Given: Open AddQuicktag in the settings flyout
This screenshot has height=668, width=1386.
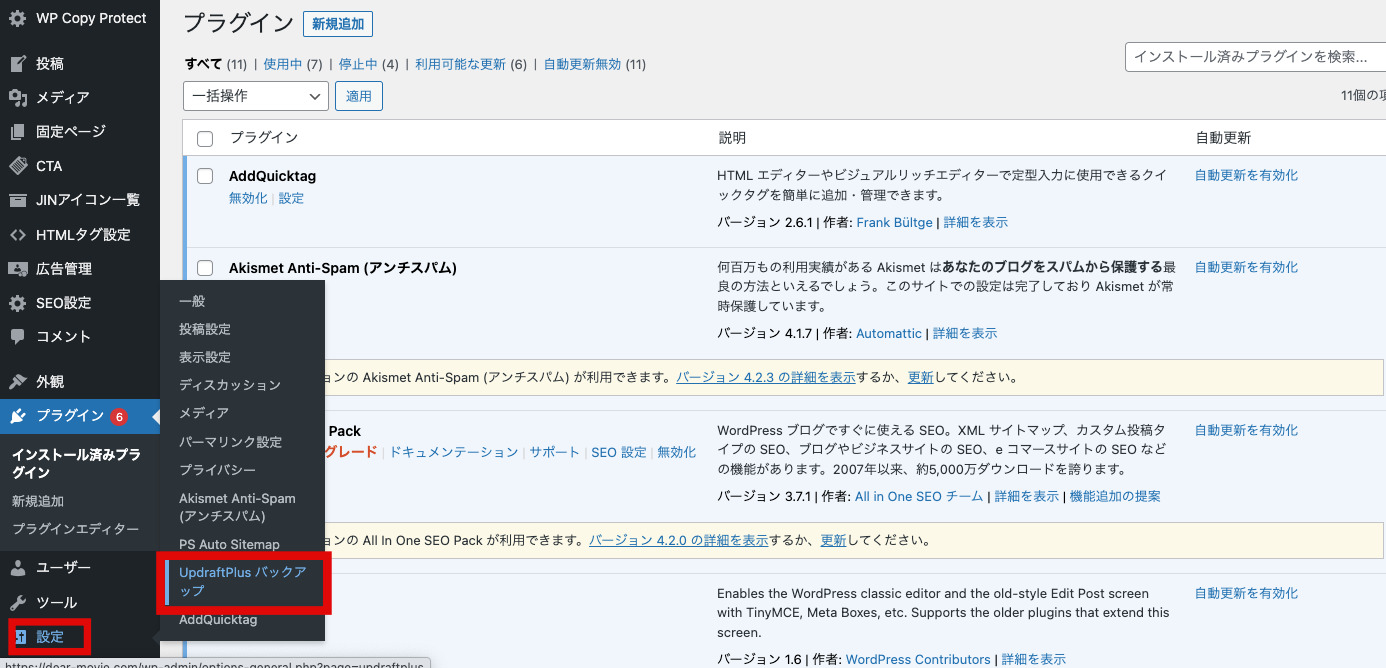Looking at the screenshot, I should coord(218,620).
